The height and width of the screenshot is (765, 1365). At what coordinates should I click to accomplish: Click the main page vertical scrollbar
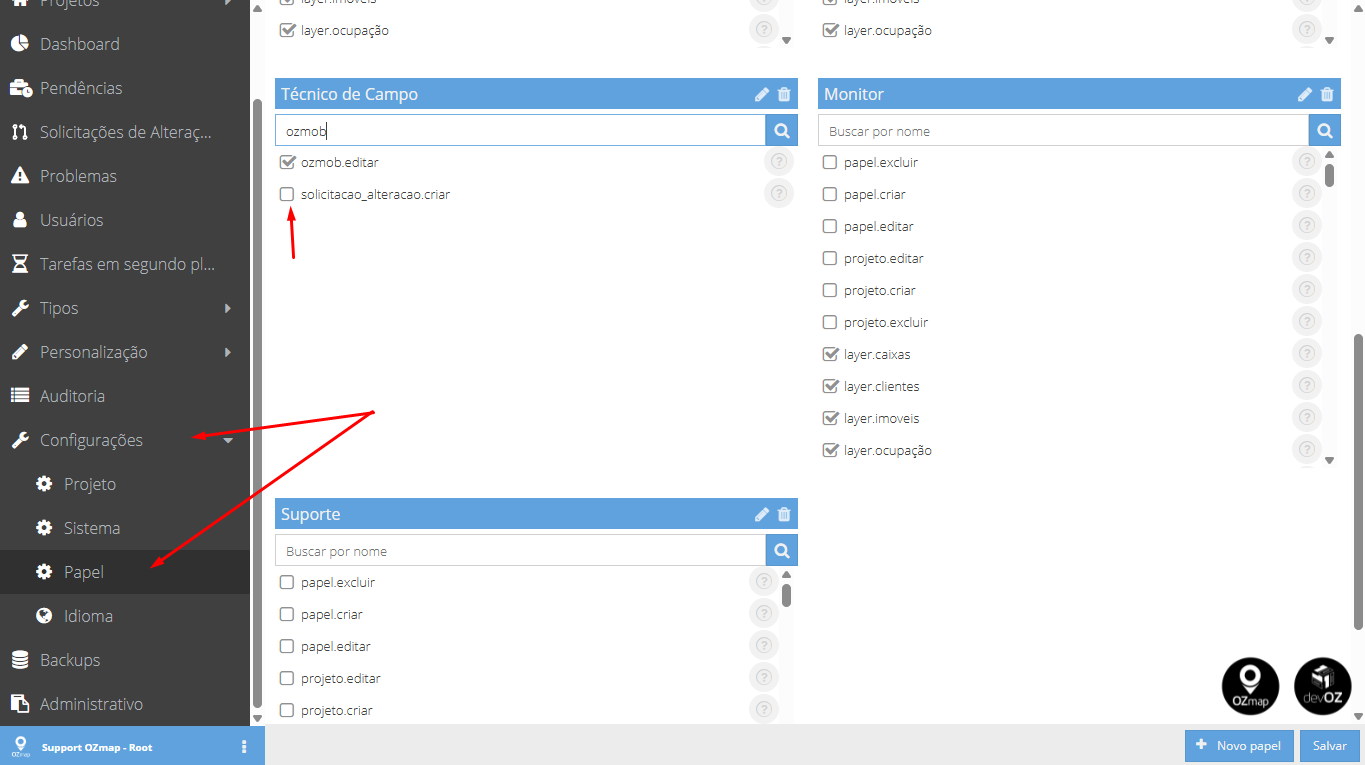1358,482
